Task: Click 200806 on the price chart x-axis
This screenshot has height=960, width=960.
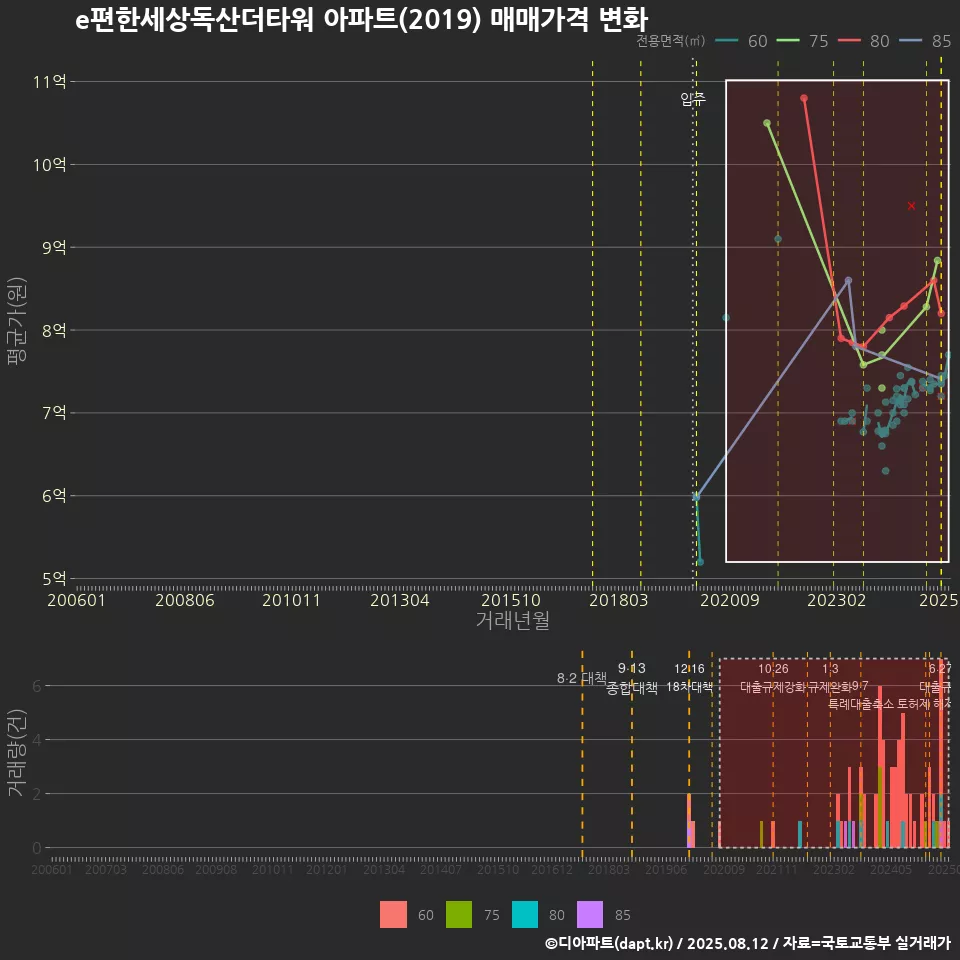Action: point(184,600)
